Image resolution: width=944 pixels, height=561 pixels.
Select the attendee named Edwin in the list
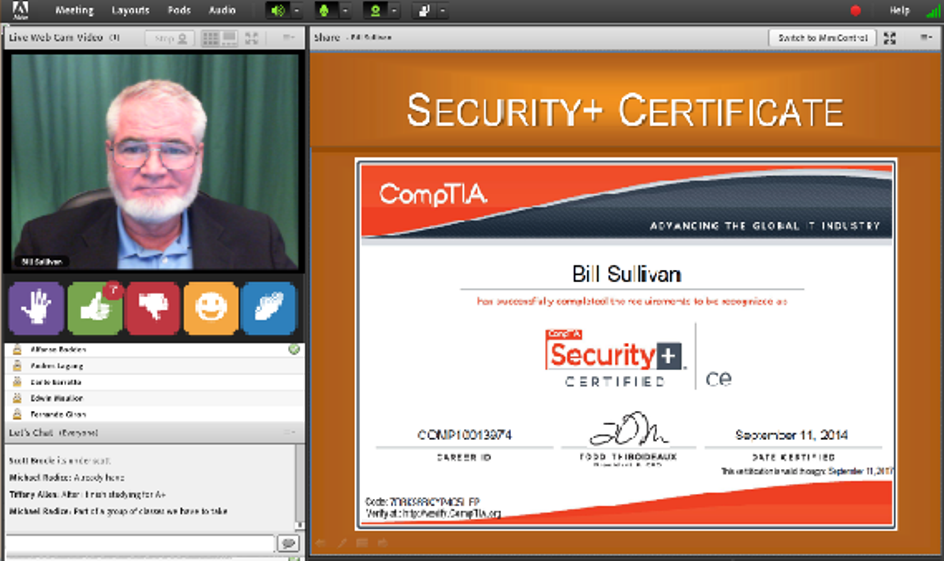coord(154,398)
